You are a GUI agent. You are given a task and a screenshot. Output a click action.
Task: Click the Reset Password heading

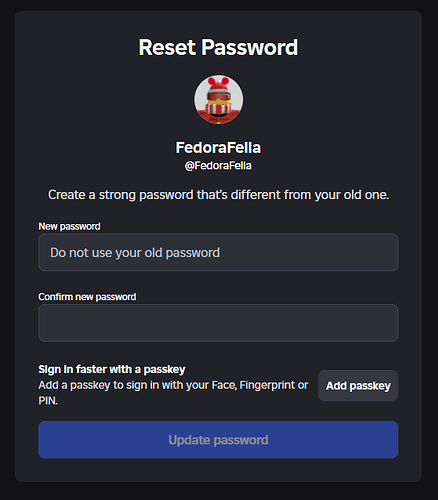[218, 47]
